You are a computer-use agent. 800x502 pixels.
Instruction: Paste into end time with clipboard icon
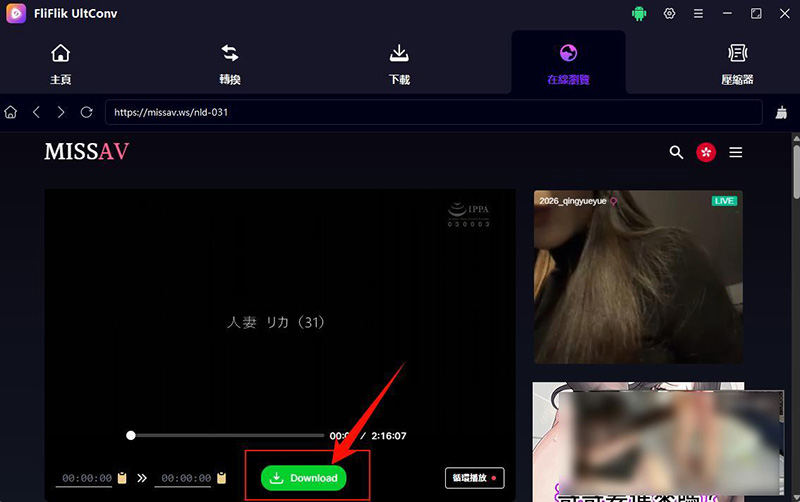(221, 478)
